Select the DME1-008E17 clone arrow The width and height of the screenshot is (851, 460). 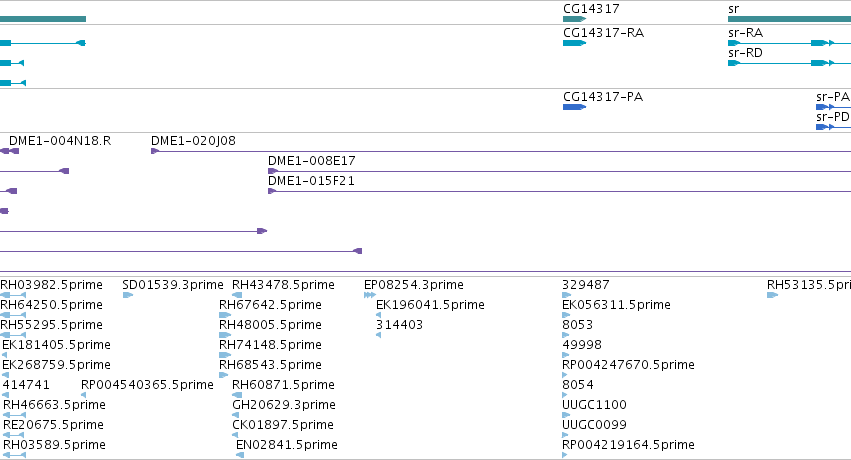272,171
